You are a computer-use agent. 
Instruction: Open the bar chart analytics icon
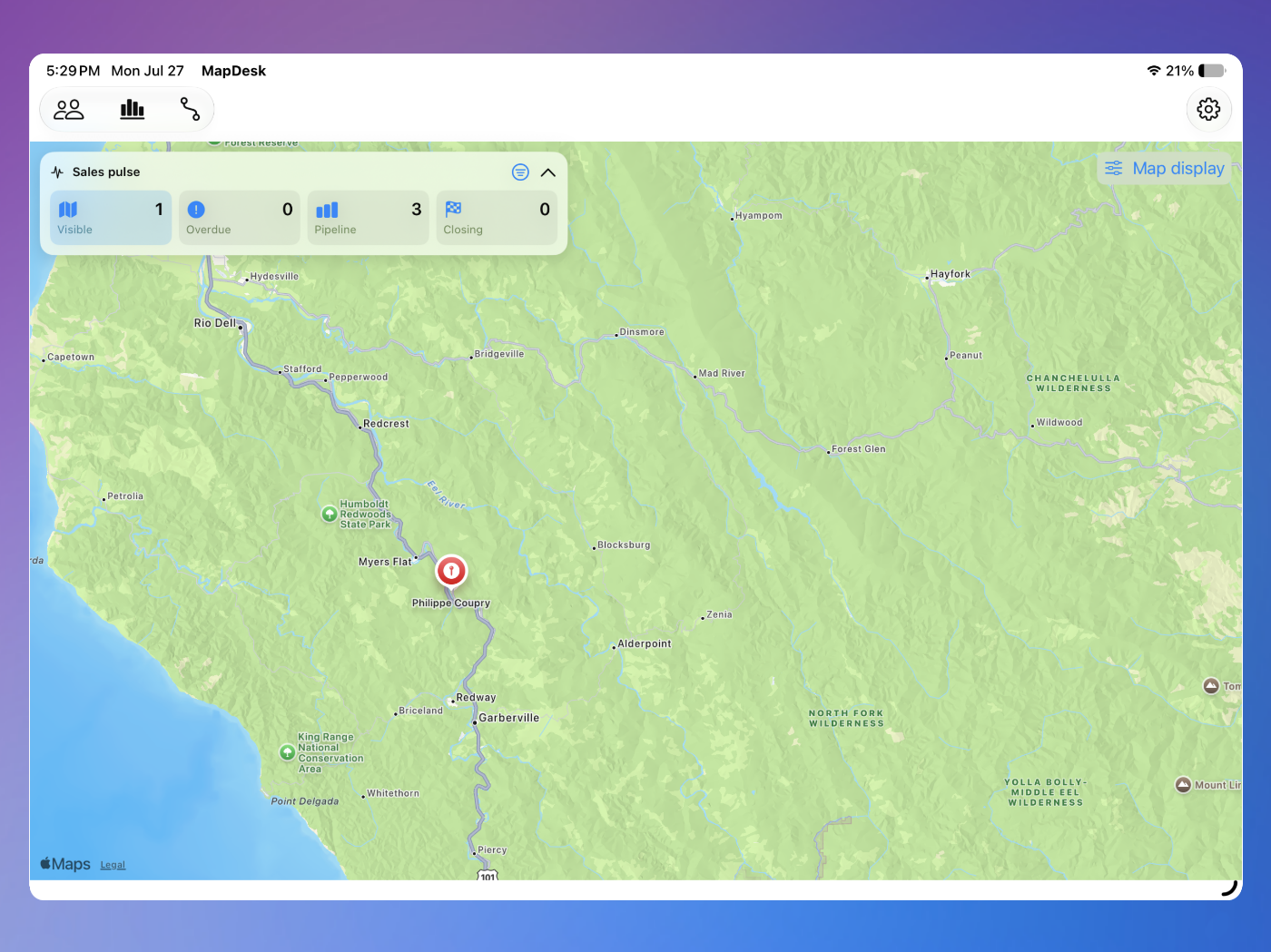[133, 110]
